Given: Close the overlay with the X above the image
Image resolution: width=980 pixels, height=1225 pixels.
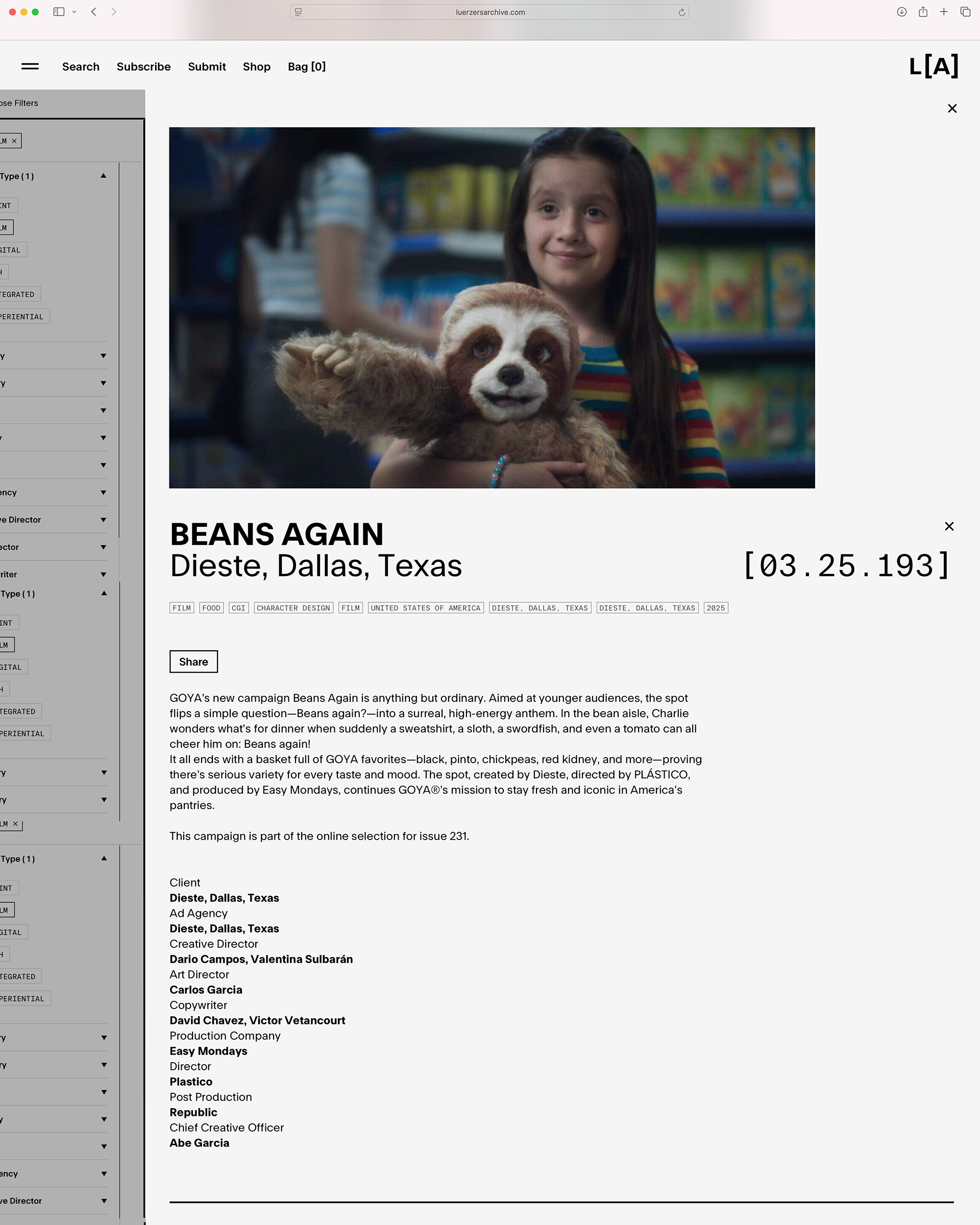Looking at the screenshot, I should (952, 109).
